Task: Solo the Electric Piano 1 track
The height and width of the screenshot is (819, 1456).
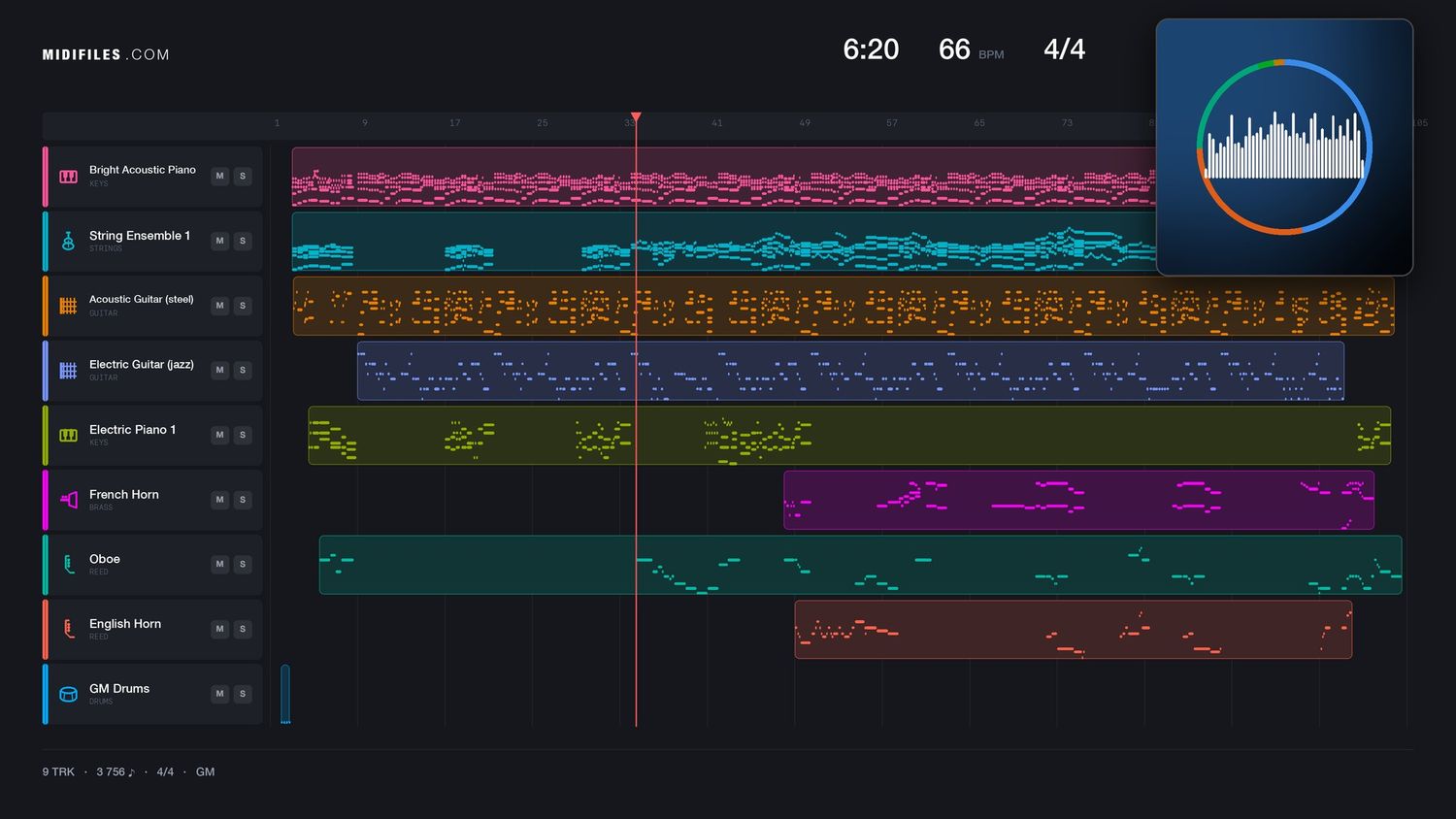Action: click(243, 435)
